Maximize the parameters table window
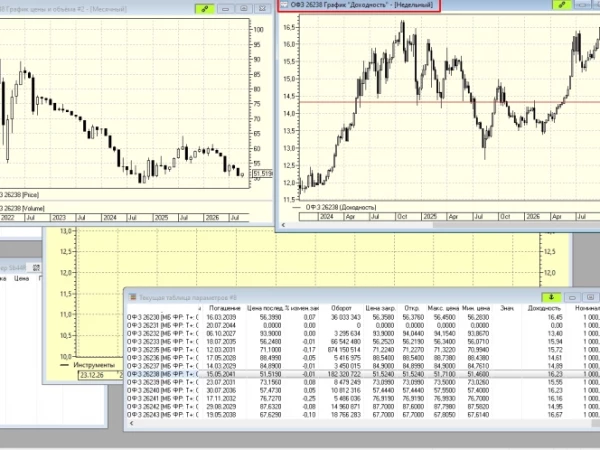 pos(590,297)
